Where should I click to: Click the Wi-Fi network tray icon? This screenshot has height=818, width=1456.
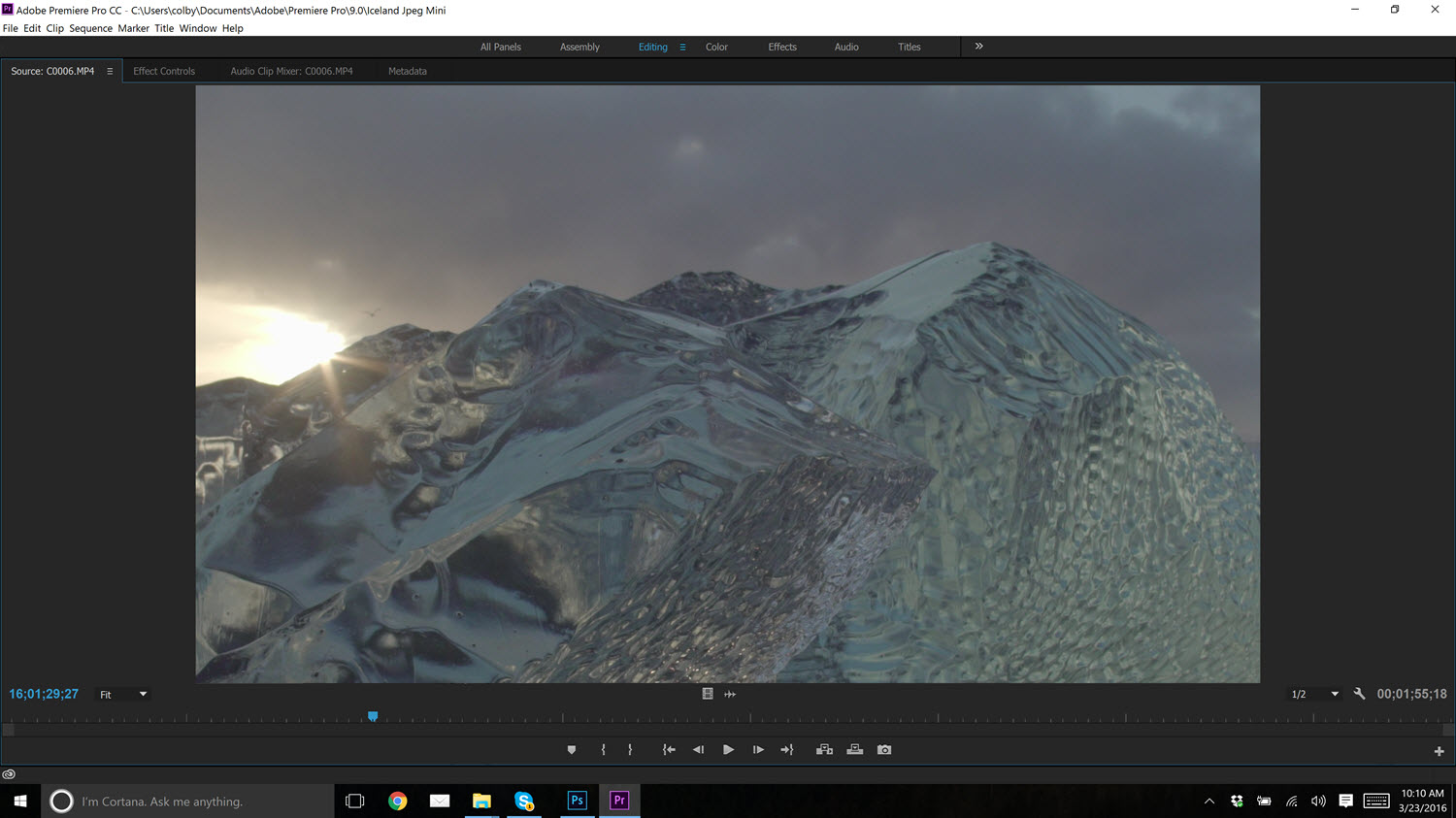[1291, 802]
